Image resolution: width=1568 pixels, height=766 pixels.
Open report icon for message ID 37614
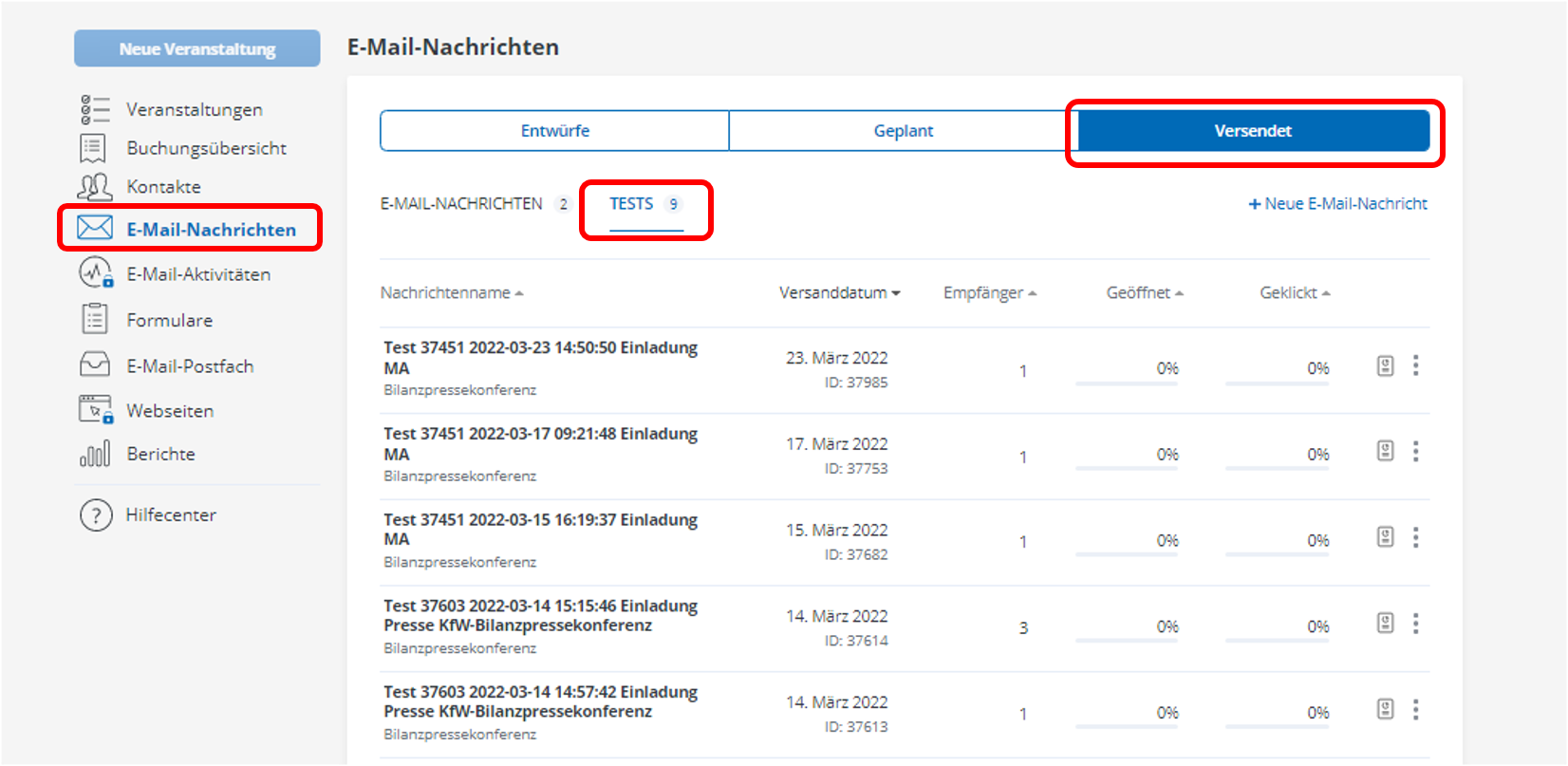click(1386, 624)
